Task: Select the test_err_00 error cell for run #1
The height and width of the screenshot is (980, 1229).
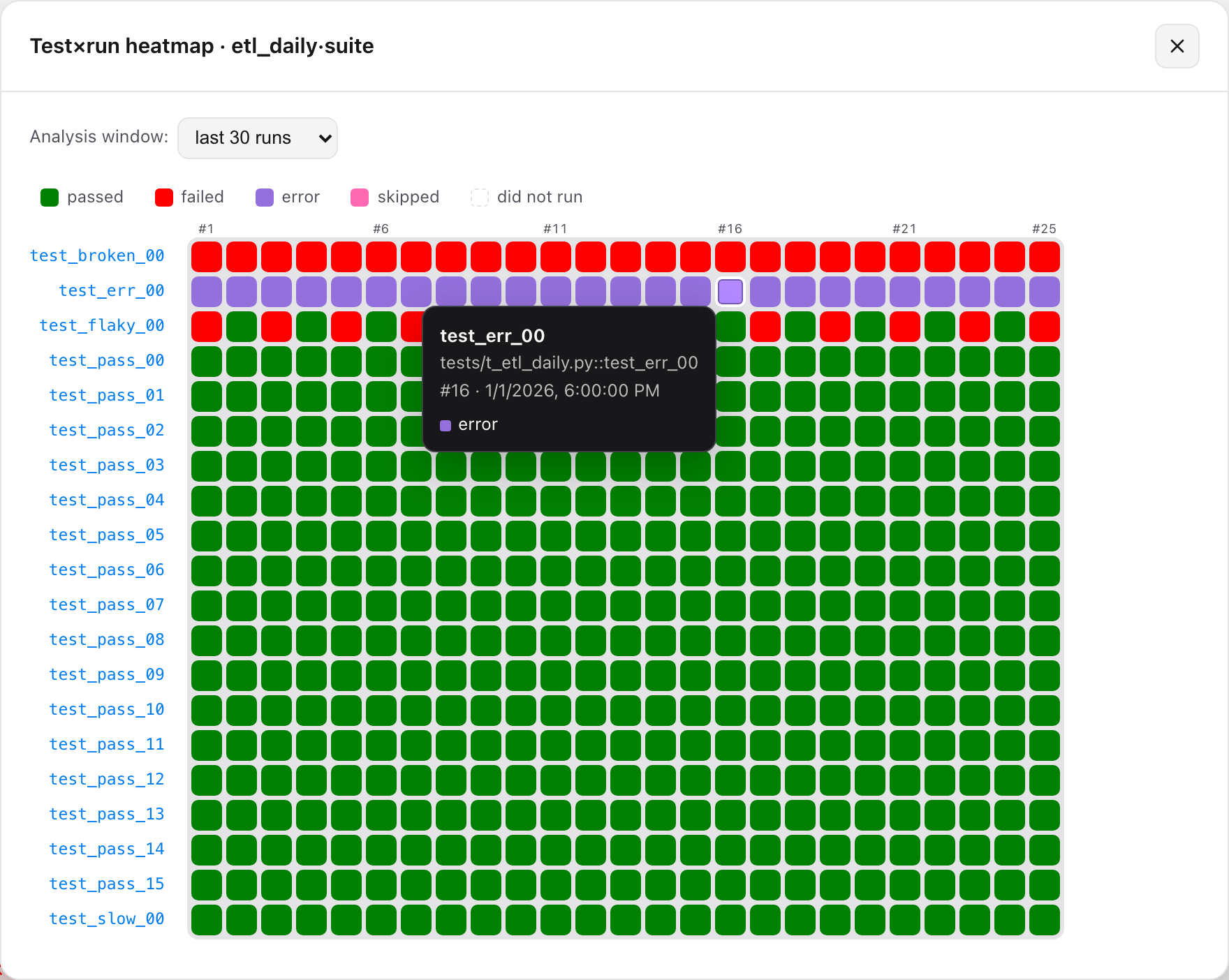Action: (x=207, y=292)
